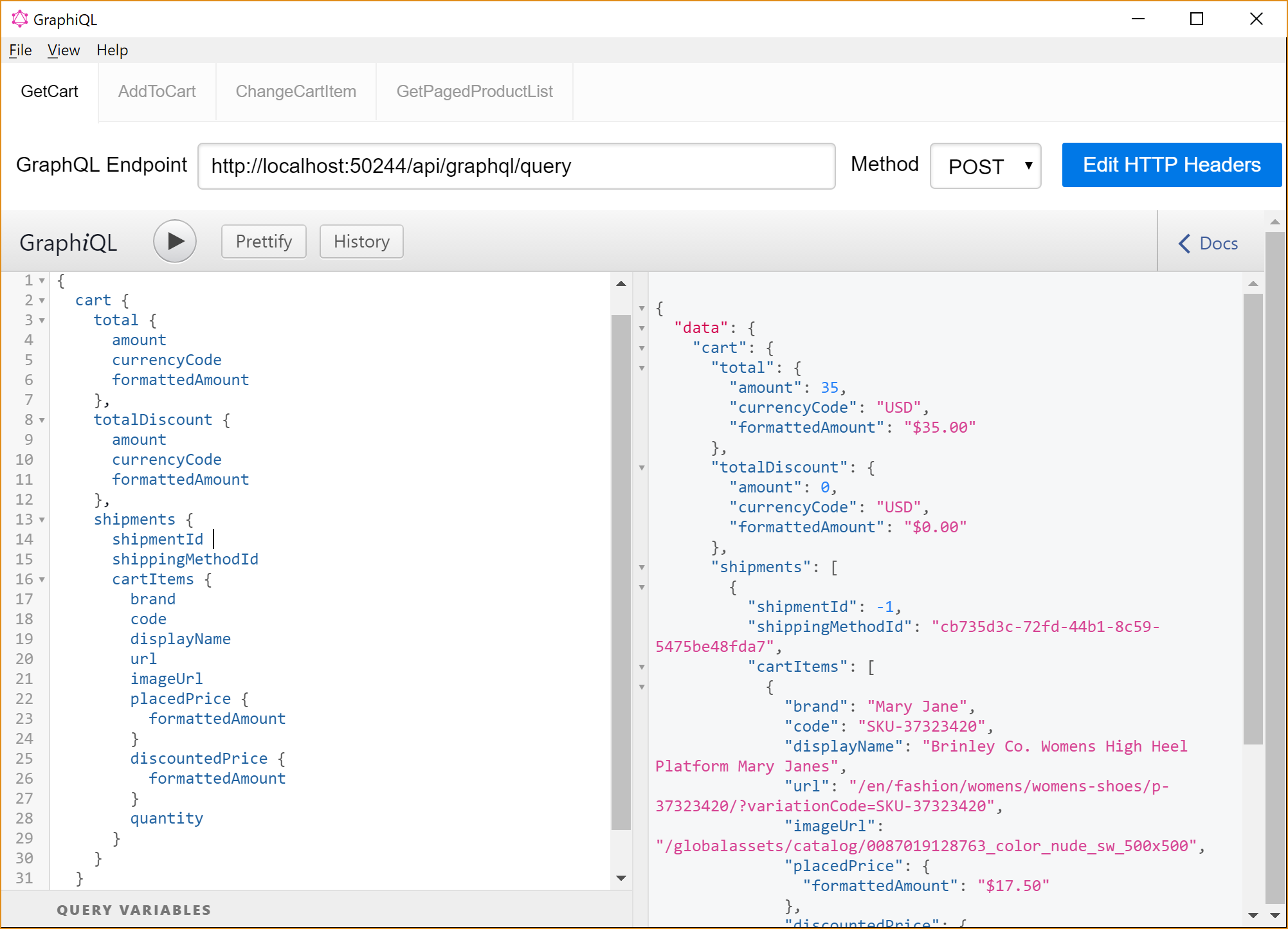The image size is (1288, 929).
Task: Open the Docs panel chevron
Action: coord(1184,243)
